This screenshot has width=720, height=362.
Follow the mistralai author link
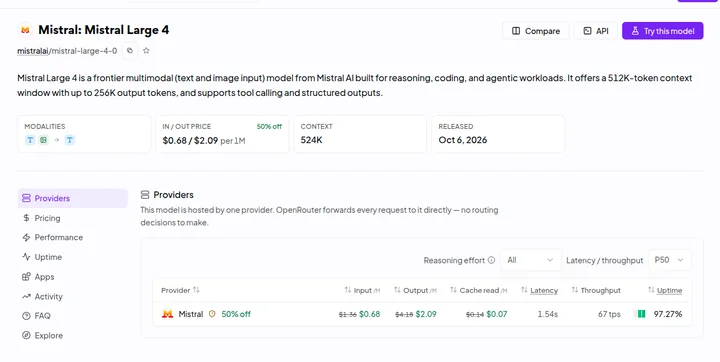(33, 51)
